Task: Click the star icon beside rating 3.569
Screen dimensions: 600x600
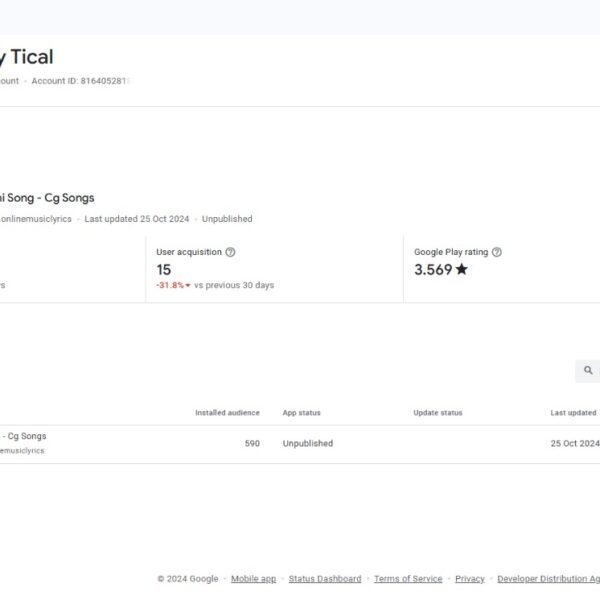Action: (461, 269)
